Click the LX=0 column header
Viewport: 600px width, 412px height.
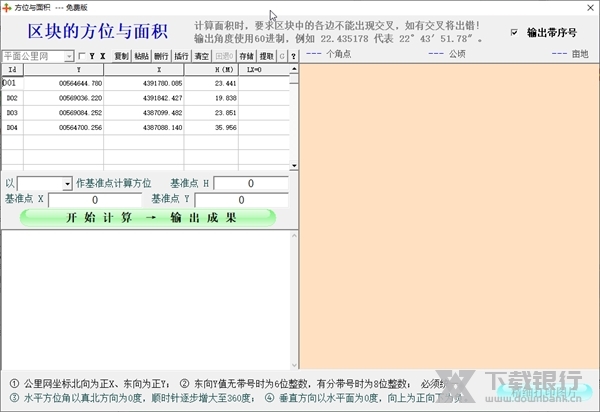point(264,70)
